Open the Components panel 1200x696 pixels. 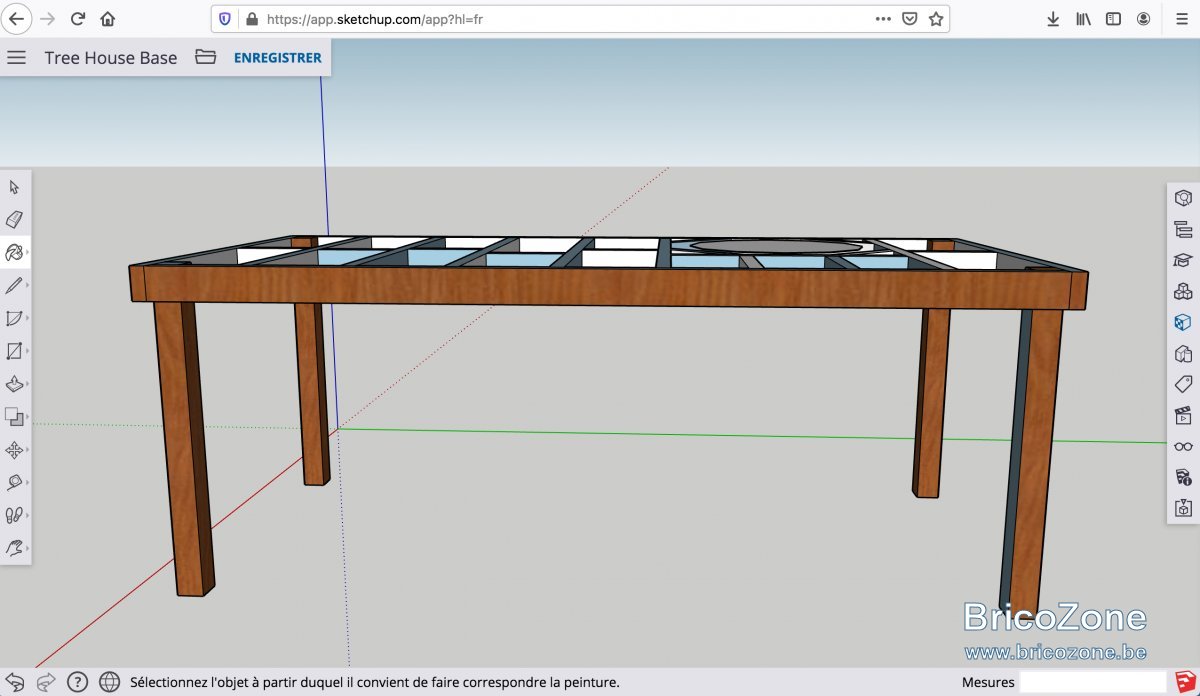(x=1183, y=292)
